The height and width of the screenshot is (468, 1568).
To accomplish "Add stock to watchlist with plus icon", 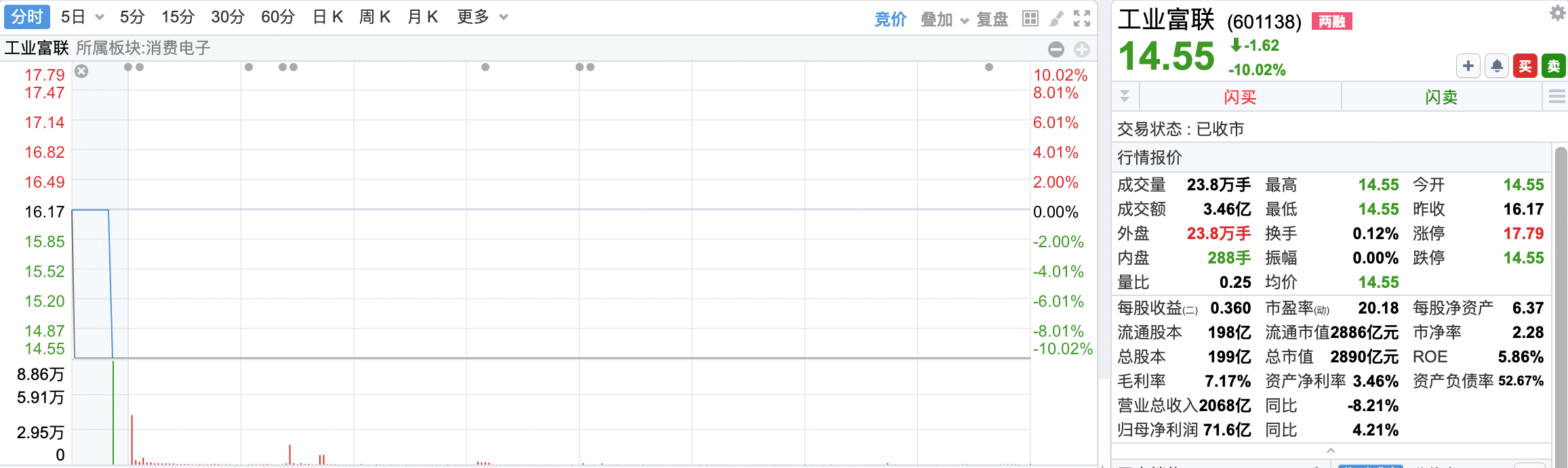I will coord(1468,66).
